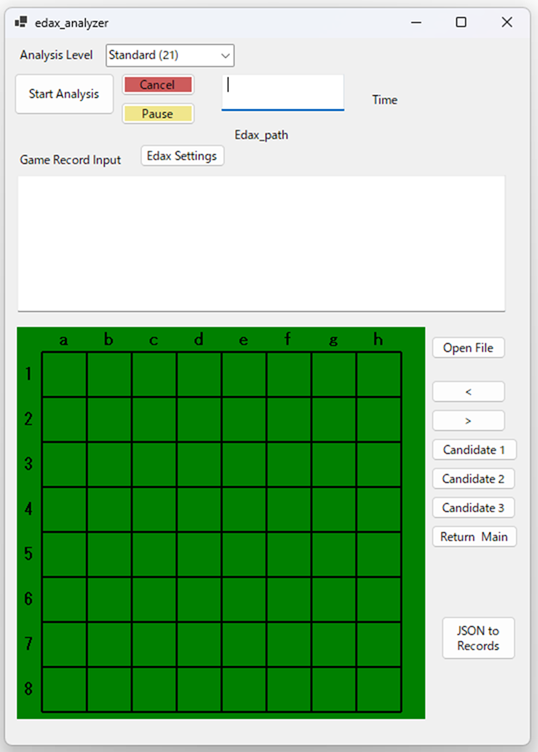Viewport: 538px width, 752px height.
Task: Click board square a1
Action: pyautogui.click(x=65, y=375)
